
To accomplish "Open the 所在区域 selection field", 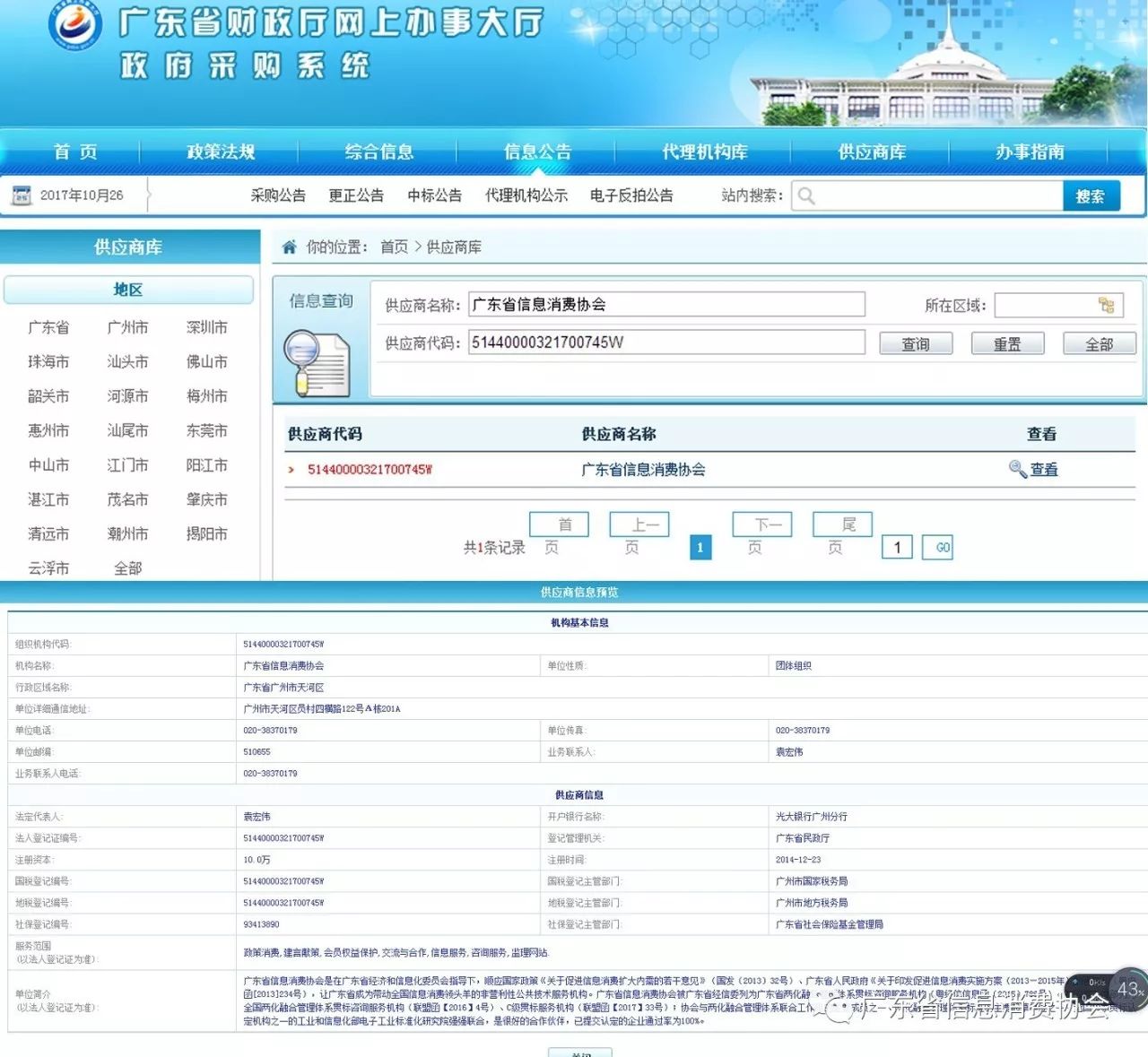I will (1058, 306).
